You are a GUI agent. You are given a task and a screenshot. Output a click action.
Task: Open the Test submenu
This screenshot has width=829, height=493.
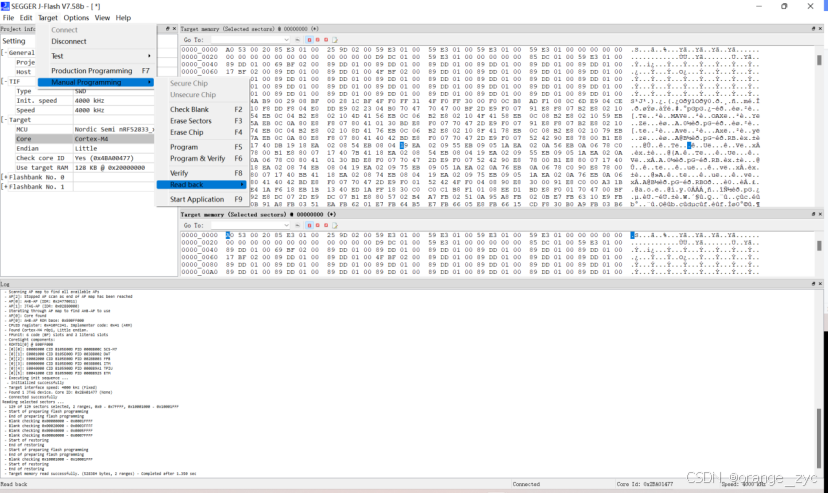click(96, 56)
